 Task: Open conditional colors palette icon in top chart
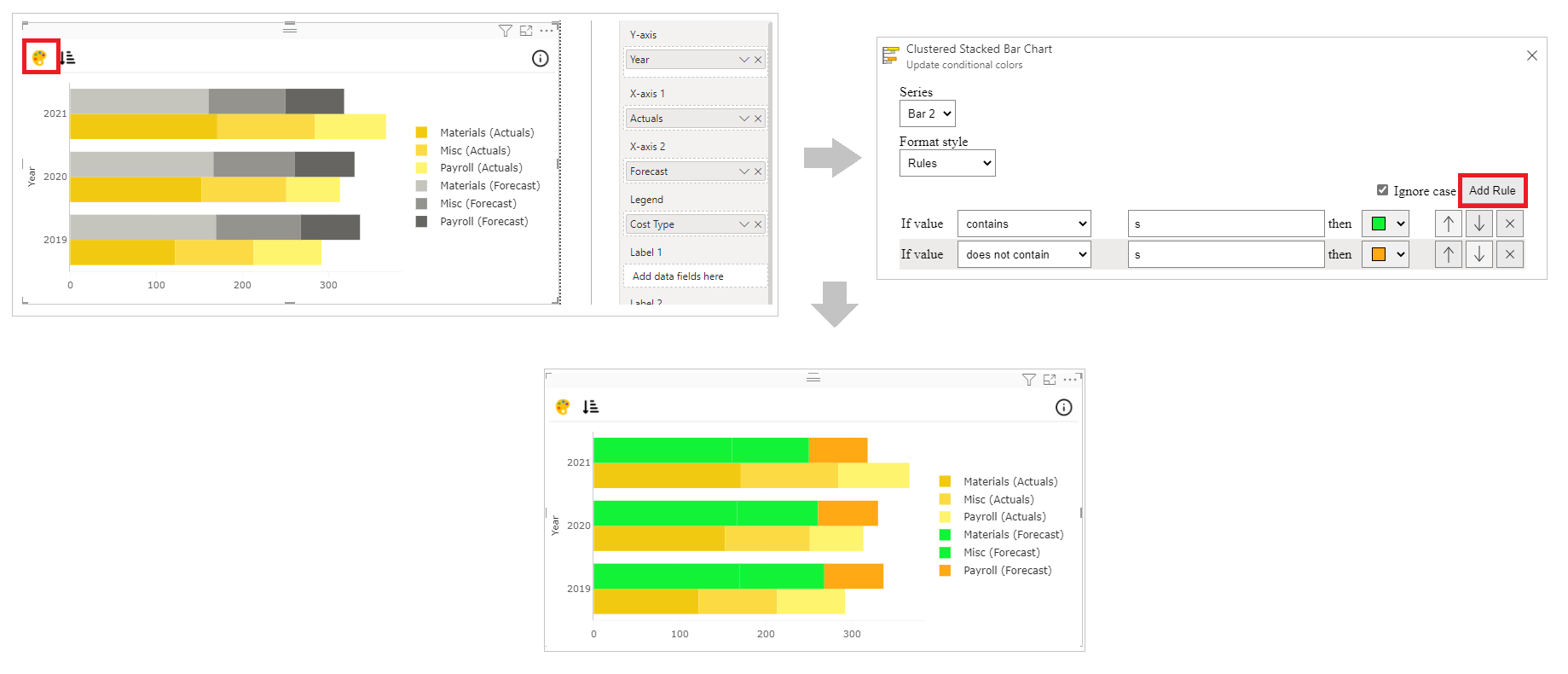tap(39, 58)
